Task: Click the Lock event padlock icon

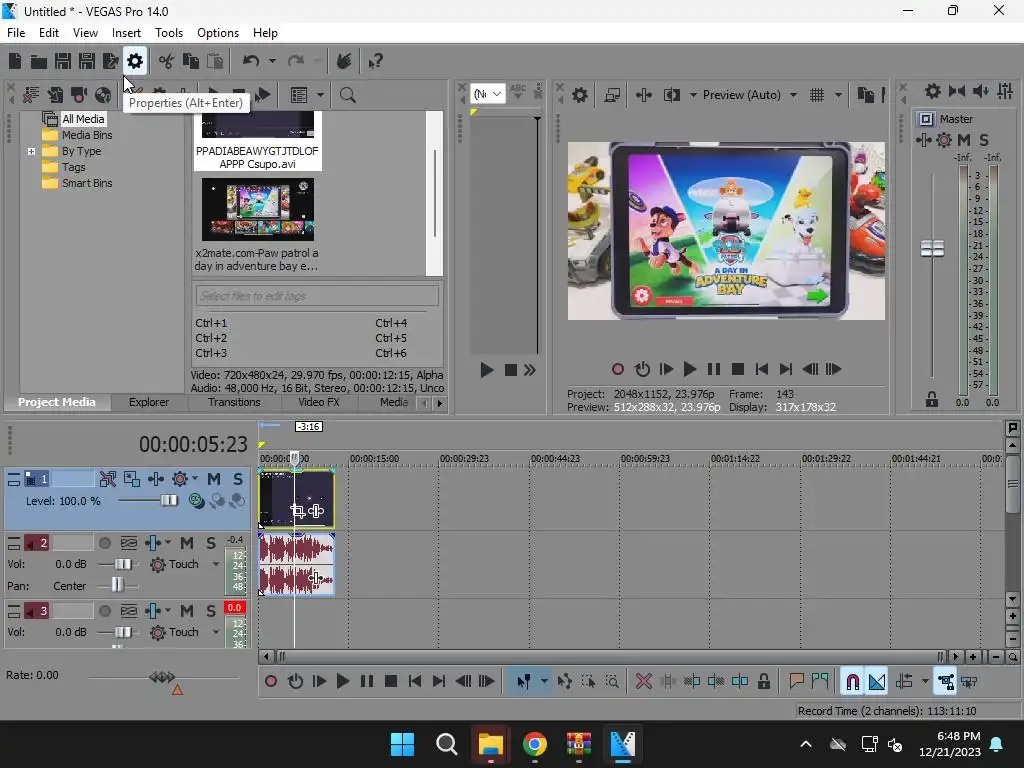Action: coord(763,682)
